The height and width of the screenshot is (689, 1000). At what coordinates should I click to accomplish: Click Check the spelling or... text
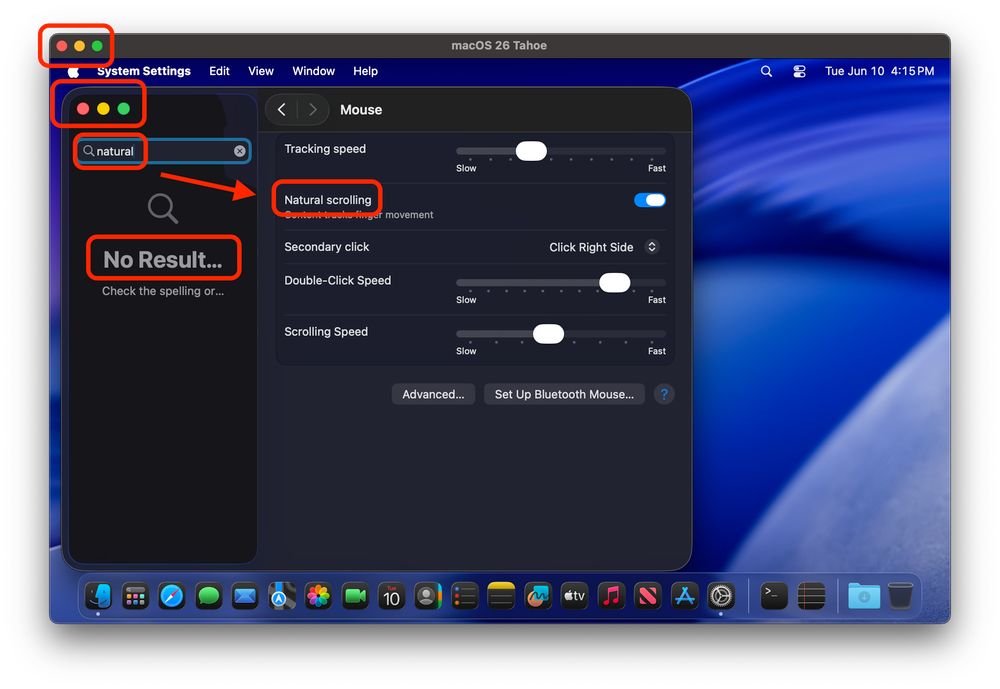tap(163, 291)
